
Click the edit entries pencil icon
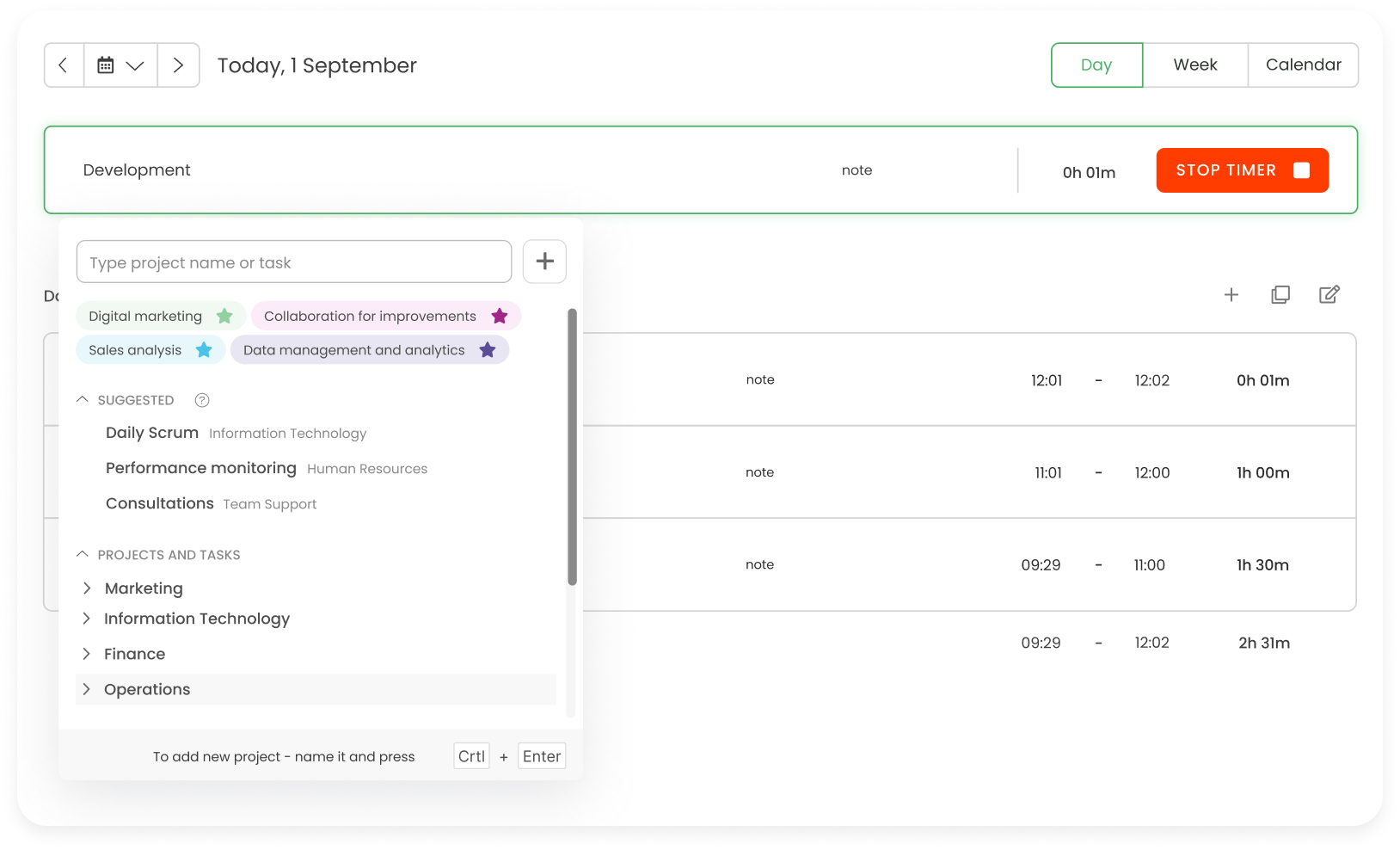1329,295
